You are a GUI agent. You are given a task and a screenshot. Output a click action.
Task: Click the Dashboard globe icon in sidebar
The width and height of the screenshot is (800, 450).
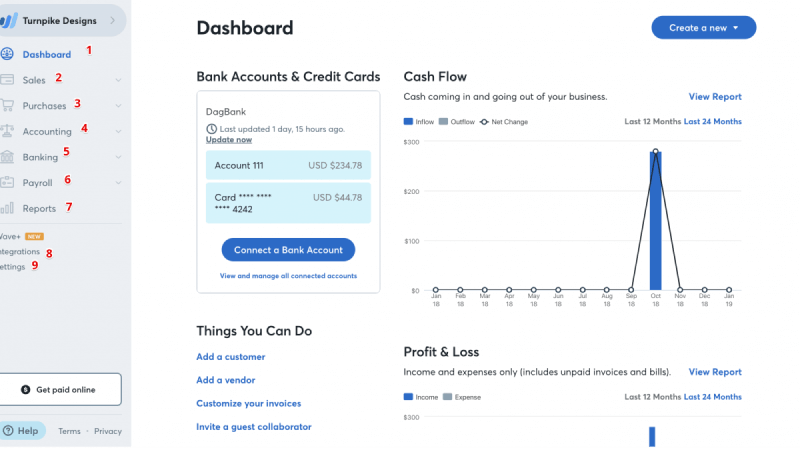[7, 54]
